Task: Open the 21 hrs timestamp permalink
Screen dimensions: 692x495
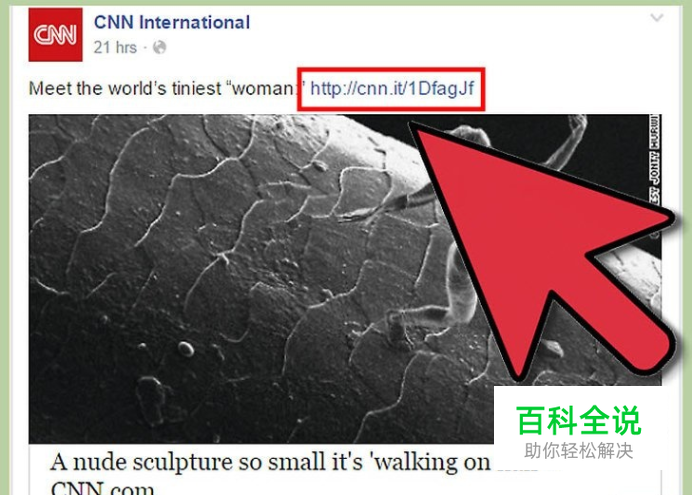Action: [x=115, y=47]
